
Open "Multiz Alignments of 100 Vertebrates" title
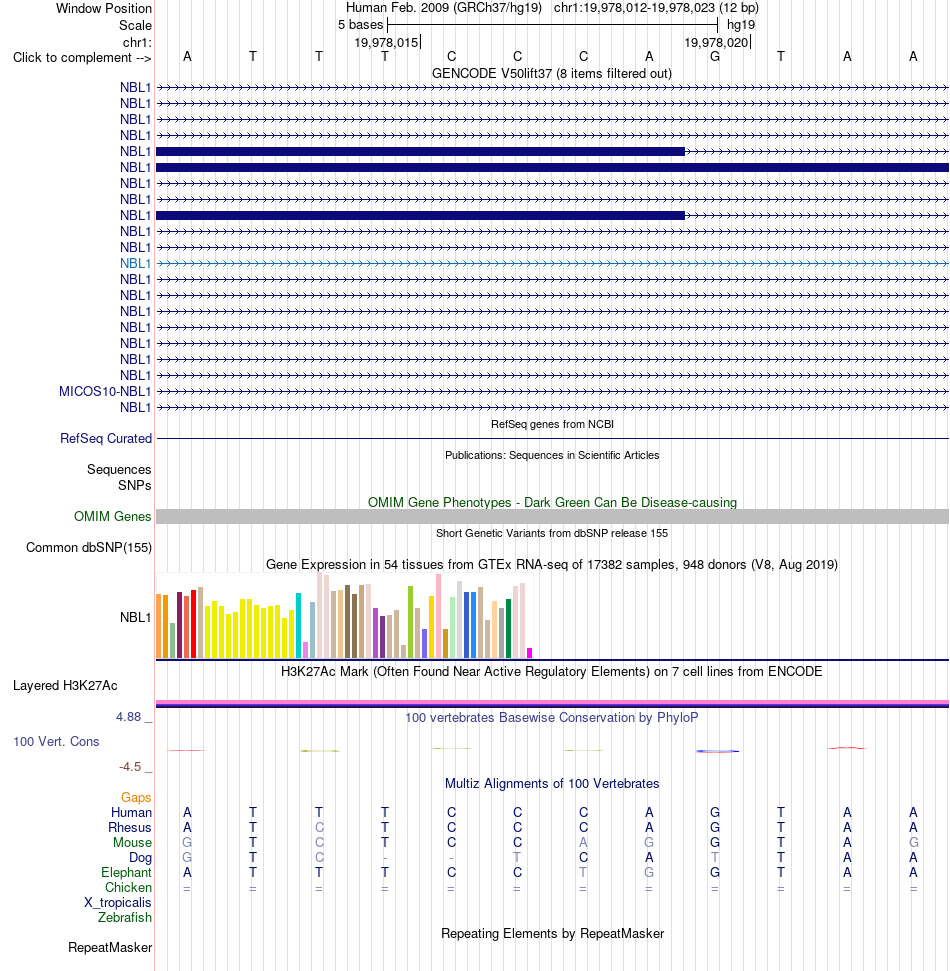pos(552,783)
